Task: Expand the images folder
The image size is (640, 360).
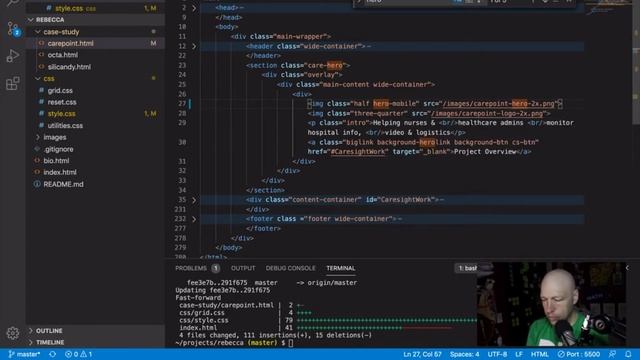Action: (96, 137)
